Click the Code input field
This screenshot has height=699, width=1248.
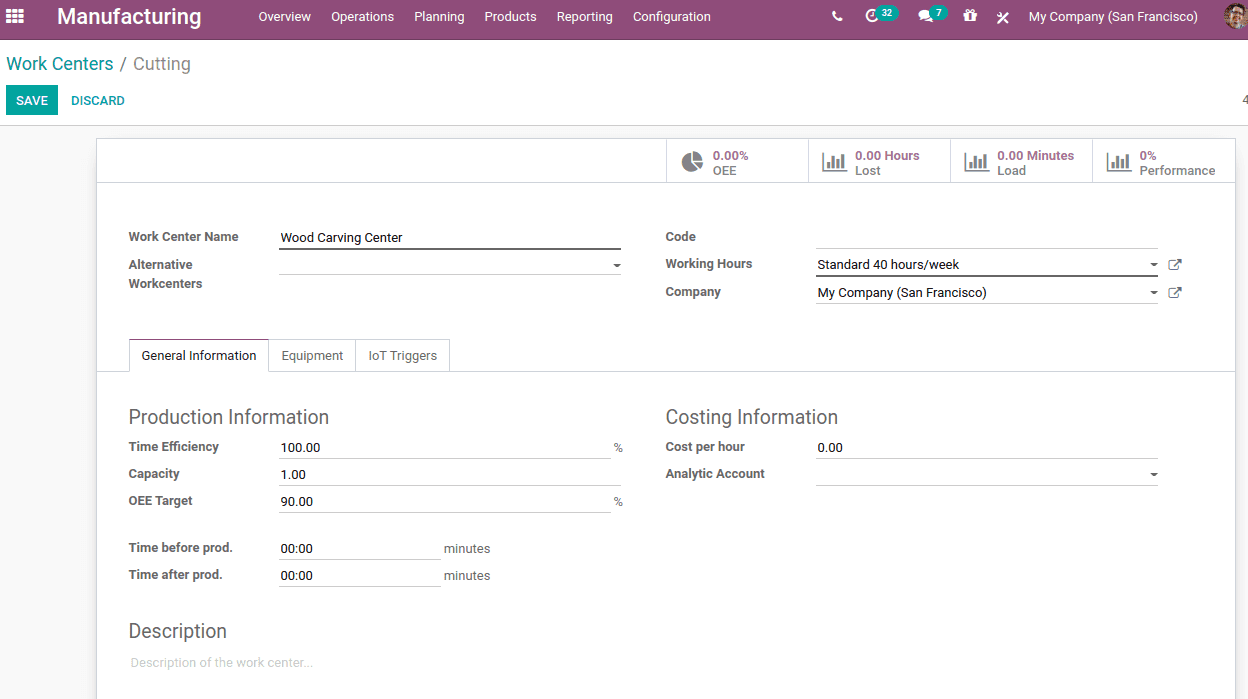(987, 237)
